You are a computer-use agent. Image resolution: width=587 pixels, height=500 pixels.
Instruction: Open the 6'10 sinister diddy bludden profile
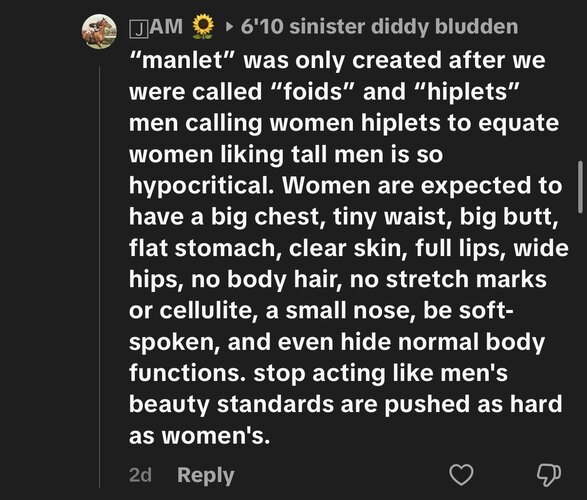tap(379, 27)
